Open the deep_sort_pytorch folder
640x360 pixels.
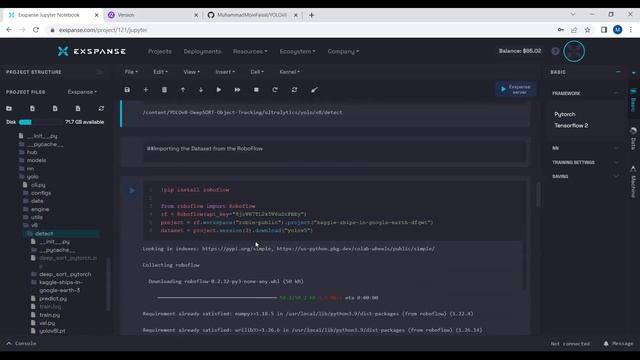64,274
